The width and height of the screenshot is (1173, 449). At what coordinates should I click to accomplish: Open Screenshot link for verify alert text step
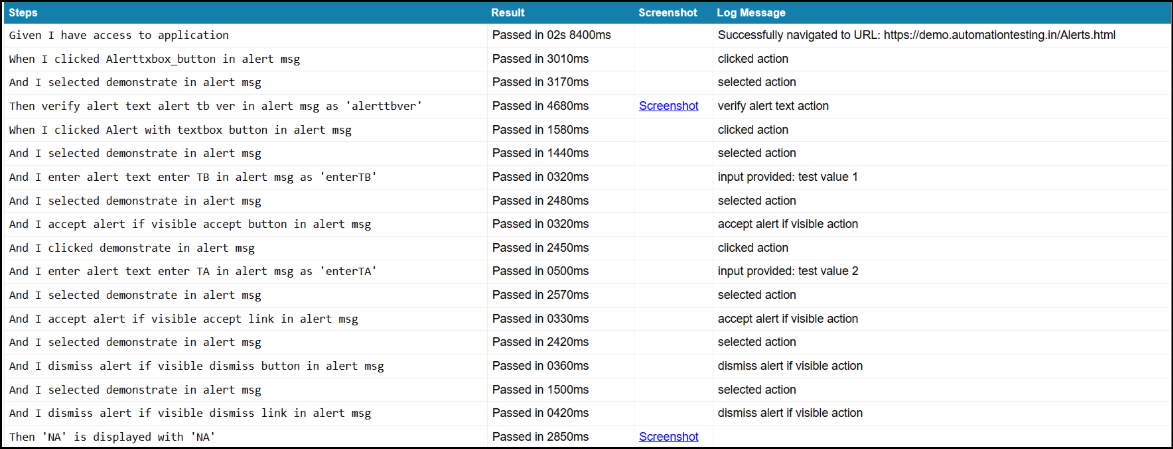point(668,106)
